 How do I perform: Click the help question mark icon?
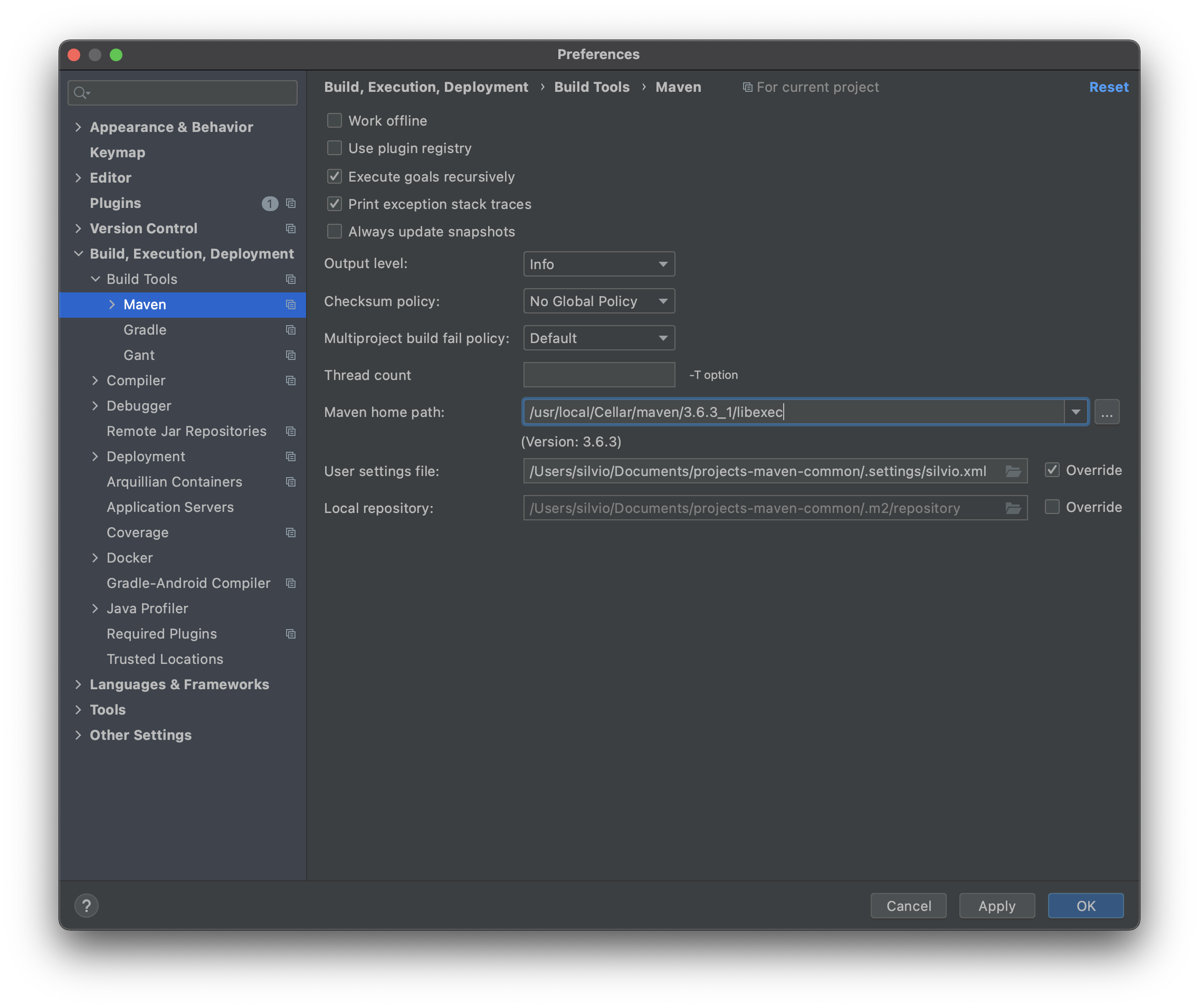point(87,906)
